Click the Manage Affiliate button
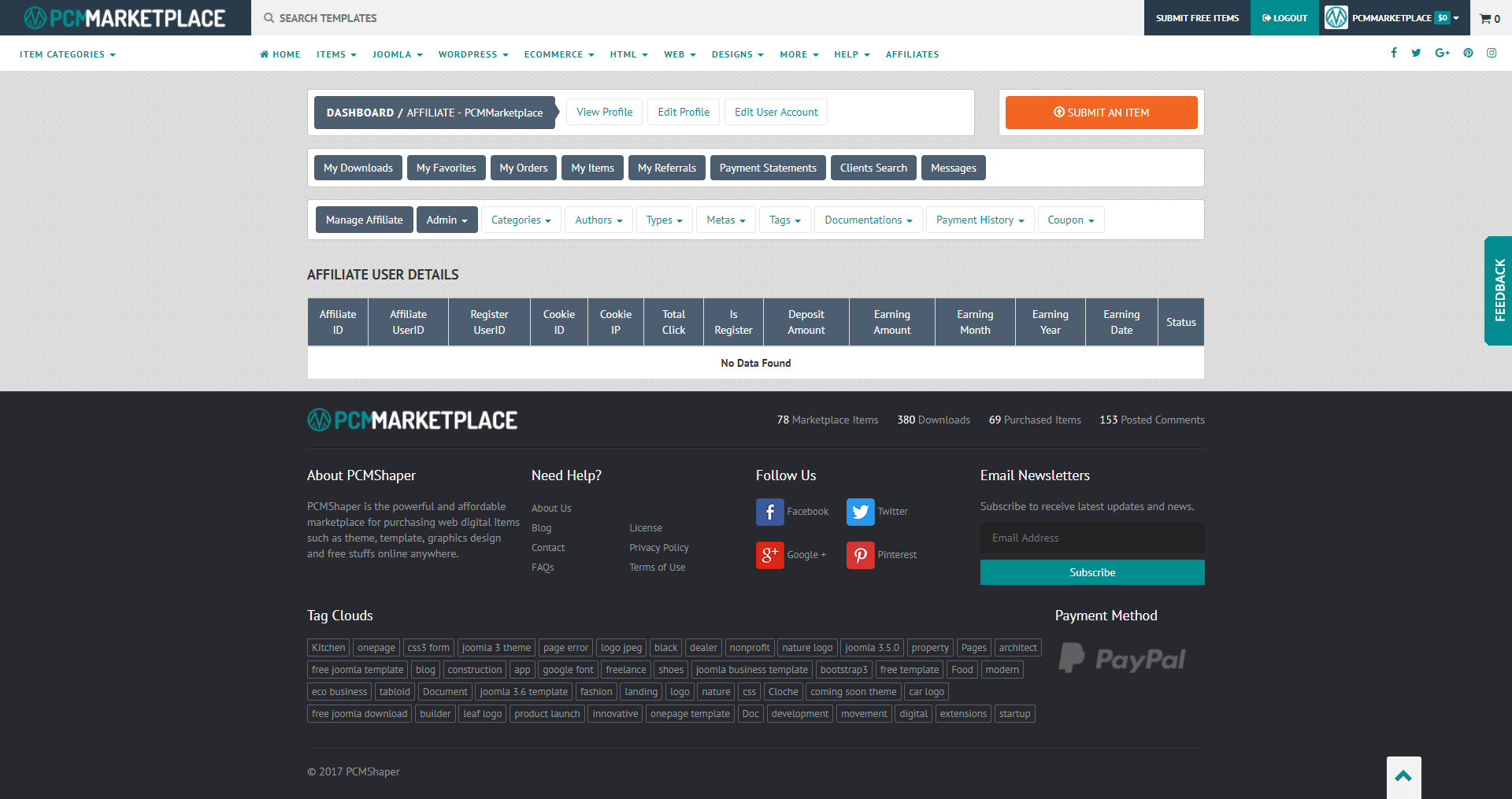 364,220
